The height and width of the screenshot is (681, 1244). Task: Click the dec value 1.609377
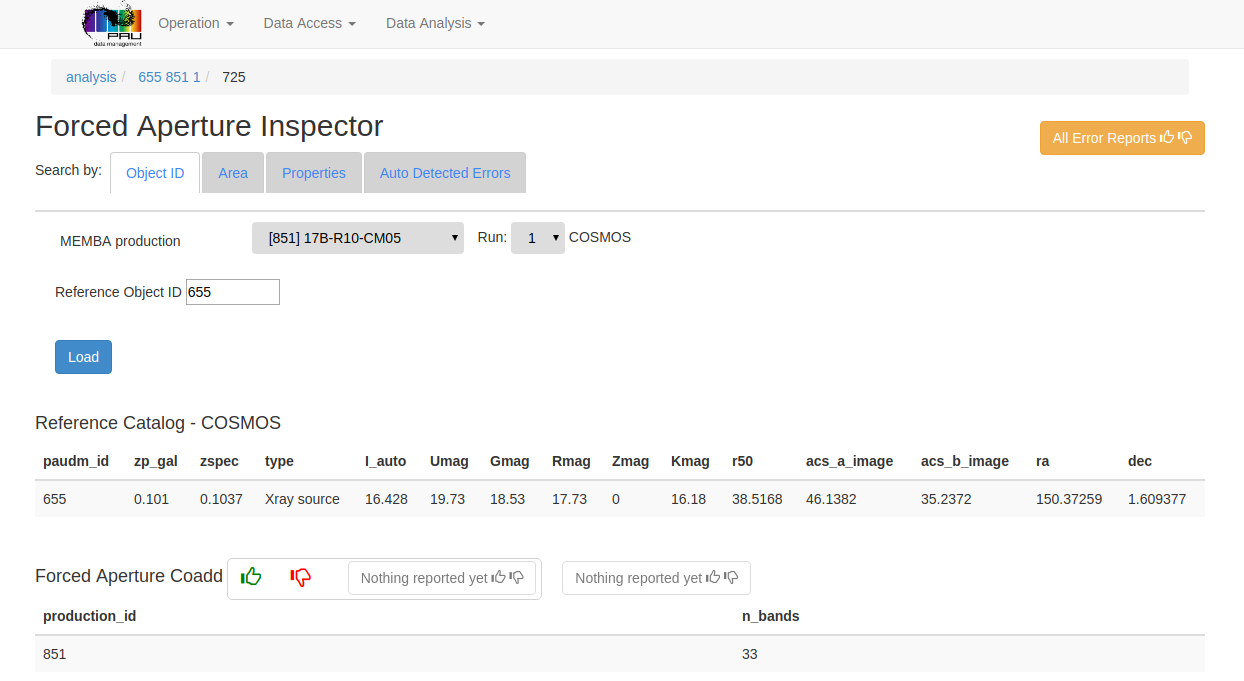1157,498
